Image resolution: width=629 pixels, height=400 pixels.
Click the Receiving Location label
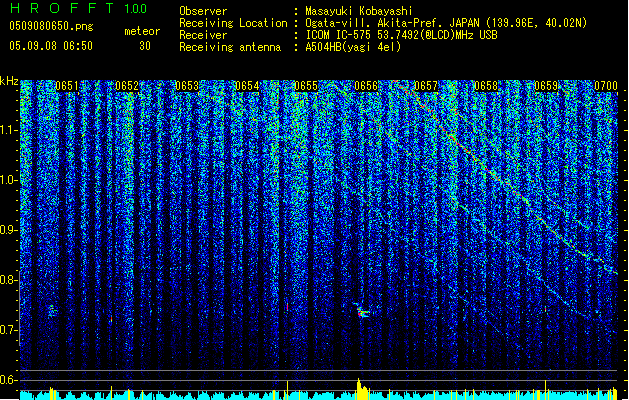(233, 23)
